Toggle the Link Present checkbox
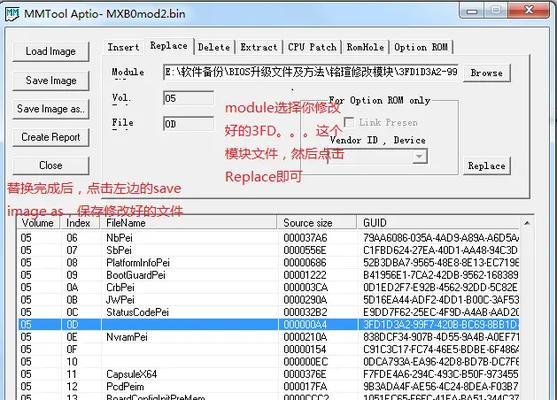 pyautogui.click(x=349, y=123)
